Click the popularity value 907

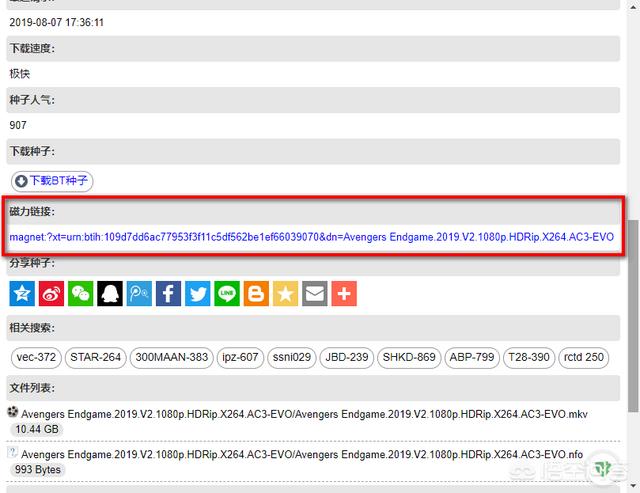pos(18,125)
